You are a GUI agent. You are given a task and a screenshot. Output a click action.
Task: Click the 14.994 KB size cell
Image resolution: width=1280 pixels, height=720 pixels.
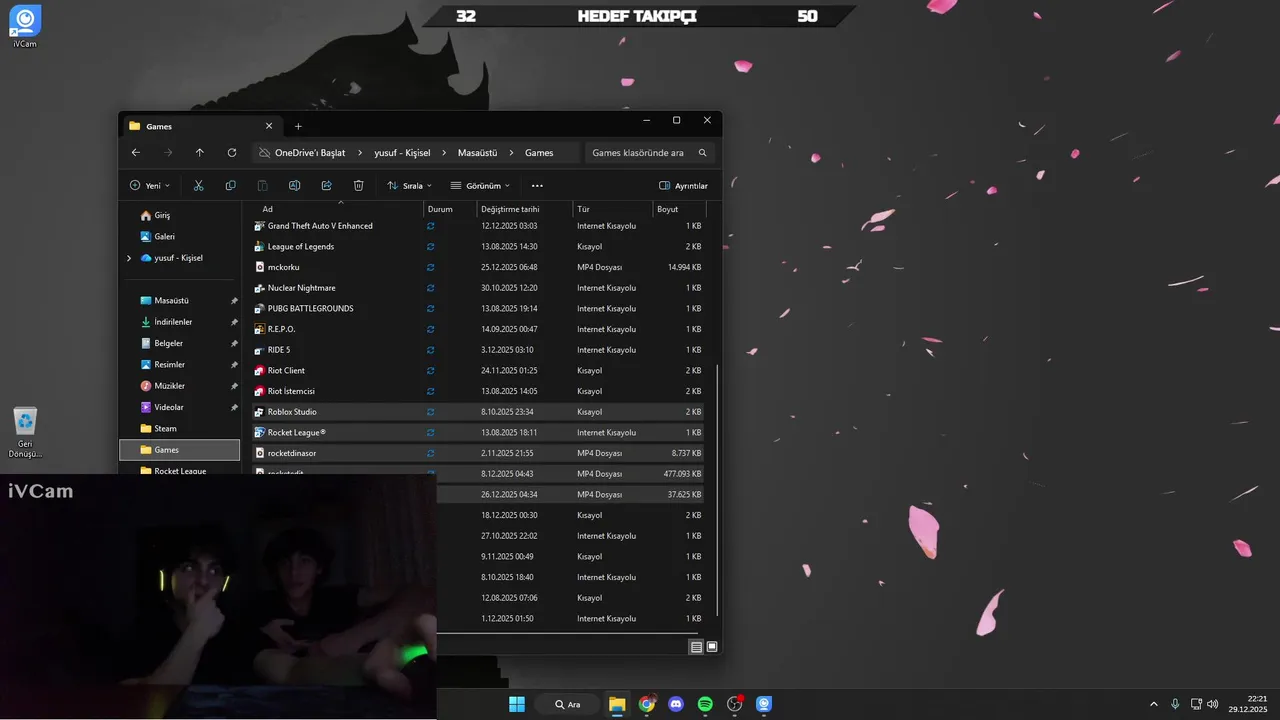click(684, 267)
